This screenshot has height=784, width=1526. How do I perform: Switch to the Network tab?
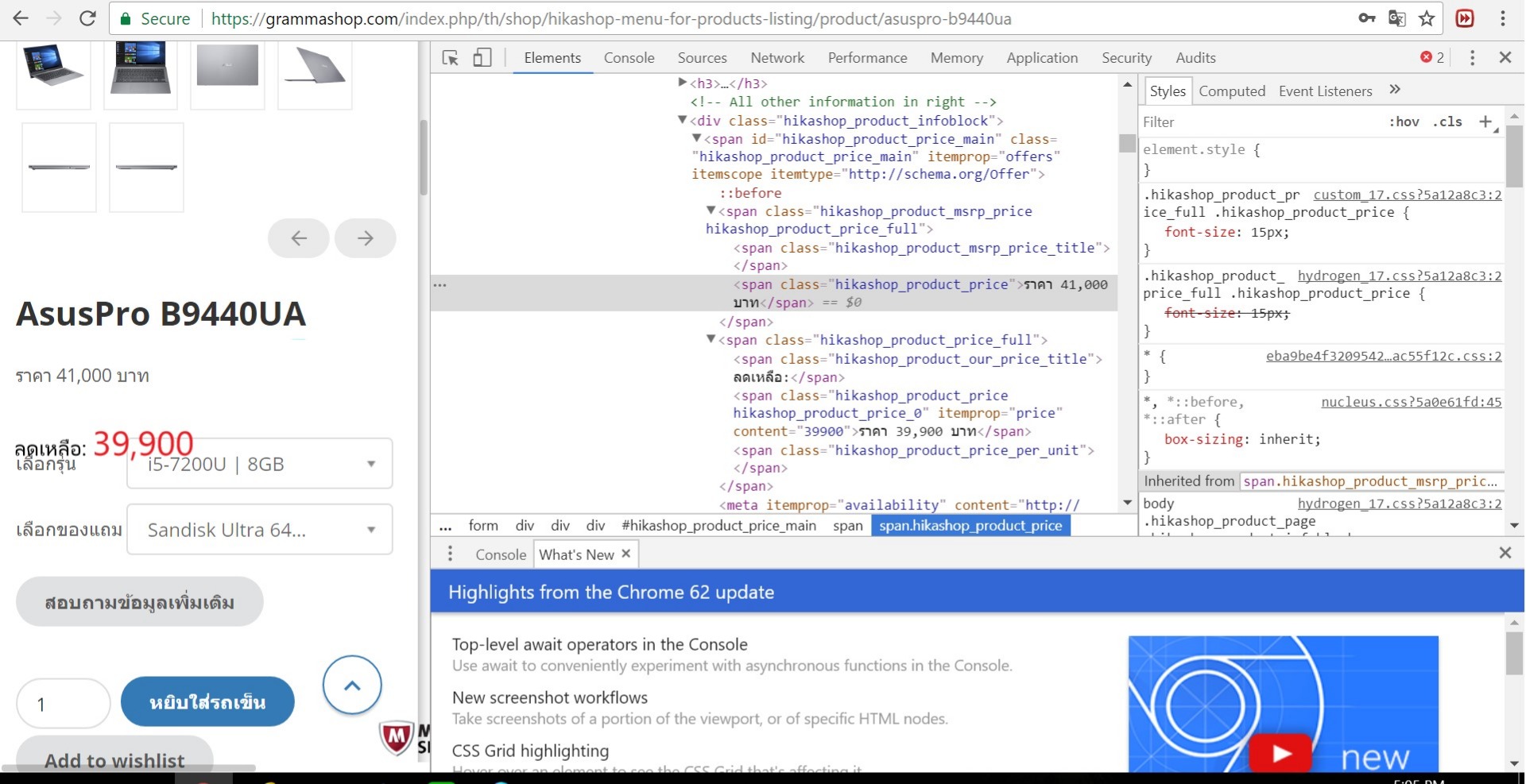(777, 58)
